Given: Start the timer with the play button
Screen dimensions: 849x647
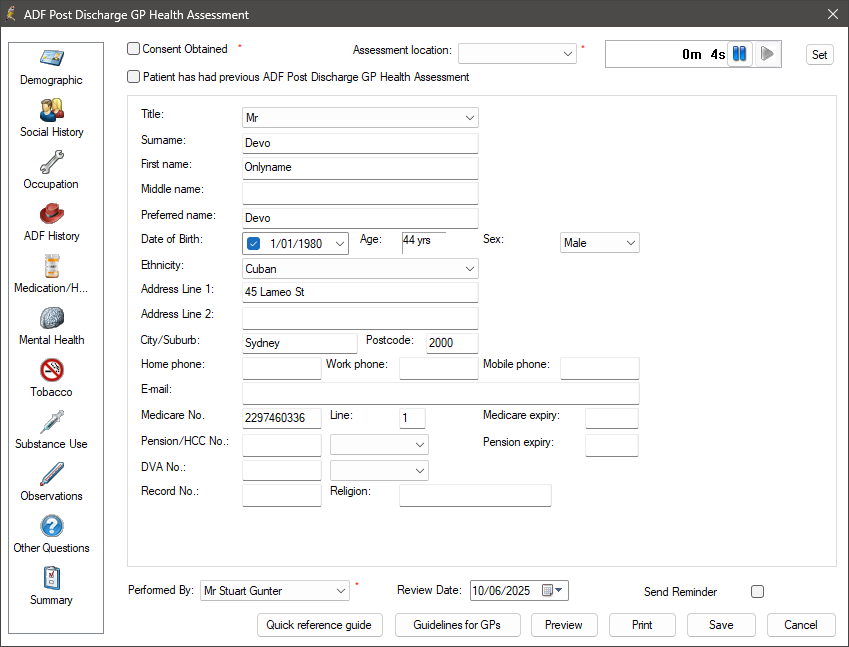Looking at the screenshot, I should point(767,54).
